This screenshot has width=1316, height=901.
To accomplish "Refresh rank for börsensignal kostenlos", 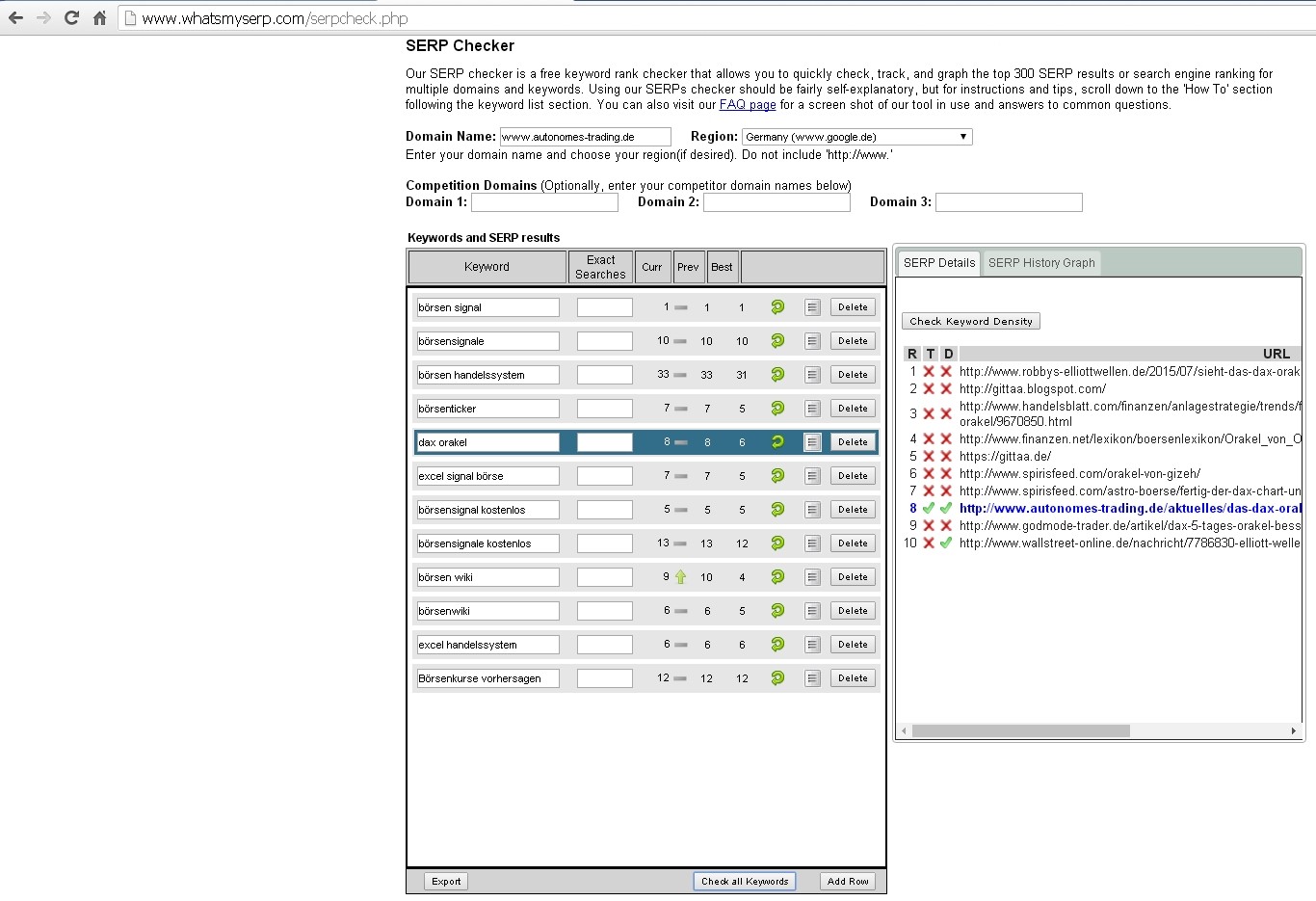I will 777,510.
